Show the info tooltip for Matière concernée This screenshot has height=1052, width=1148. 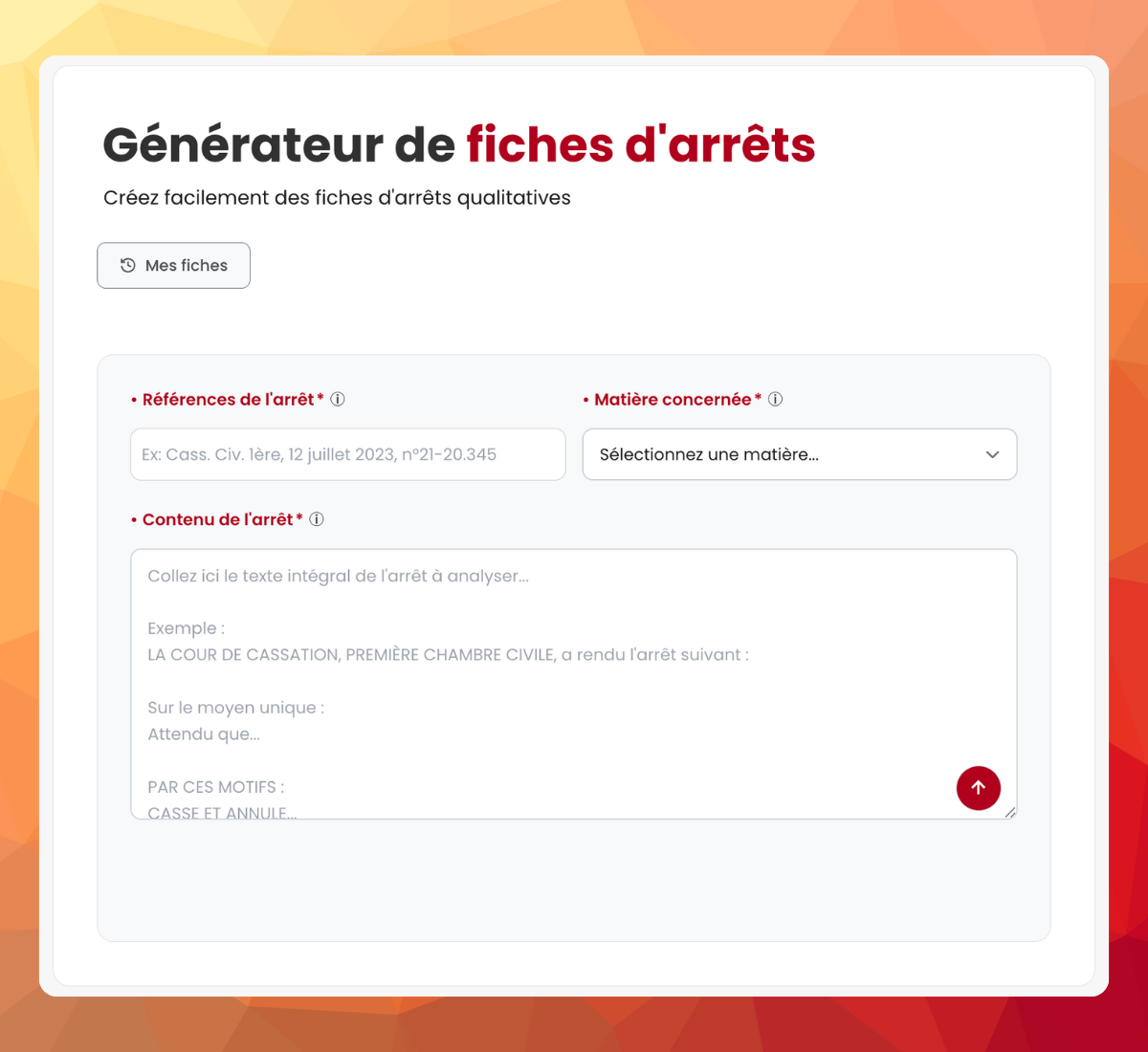click(776, 399)
